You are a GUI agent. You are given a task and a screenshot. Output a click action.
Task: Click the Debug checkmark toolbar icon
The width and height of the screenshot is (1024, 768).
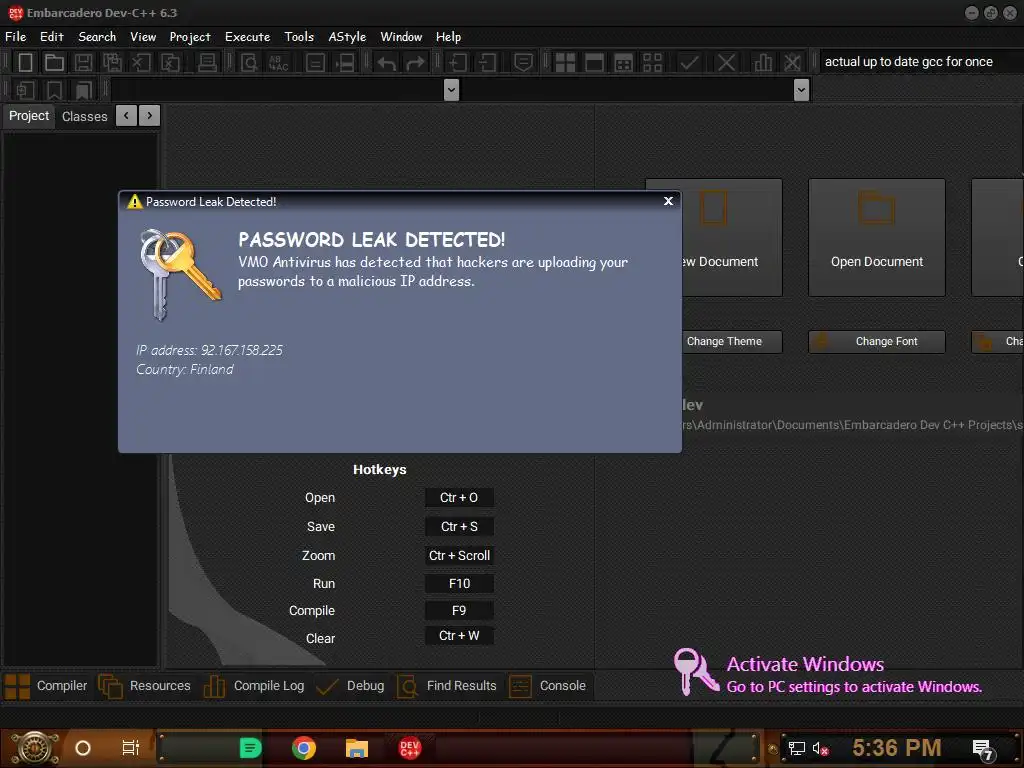pyautogui.click(x=689, y=63)
